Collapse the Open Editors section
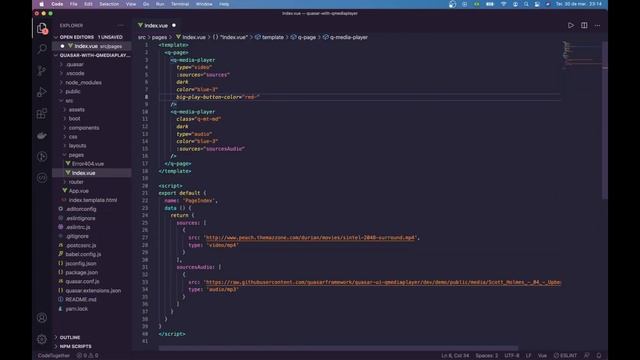 pos(92,37)
